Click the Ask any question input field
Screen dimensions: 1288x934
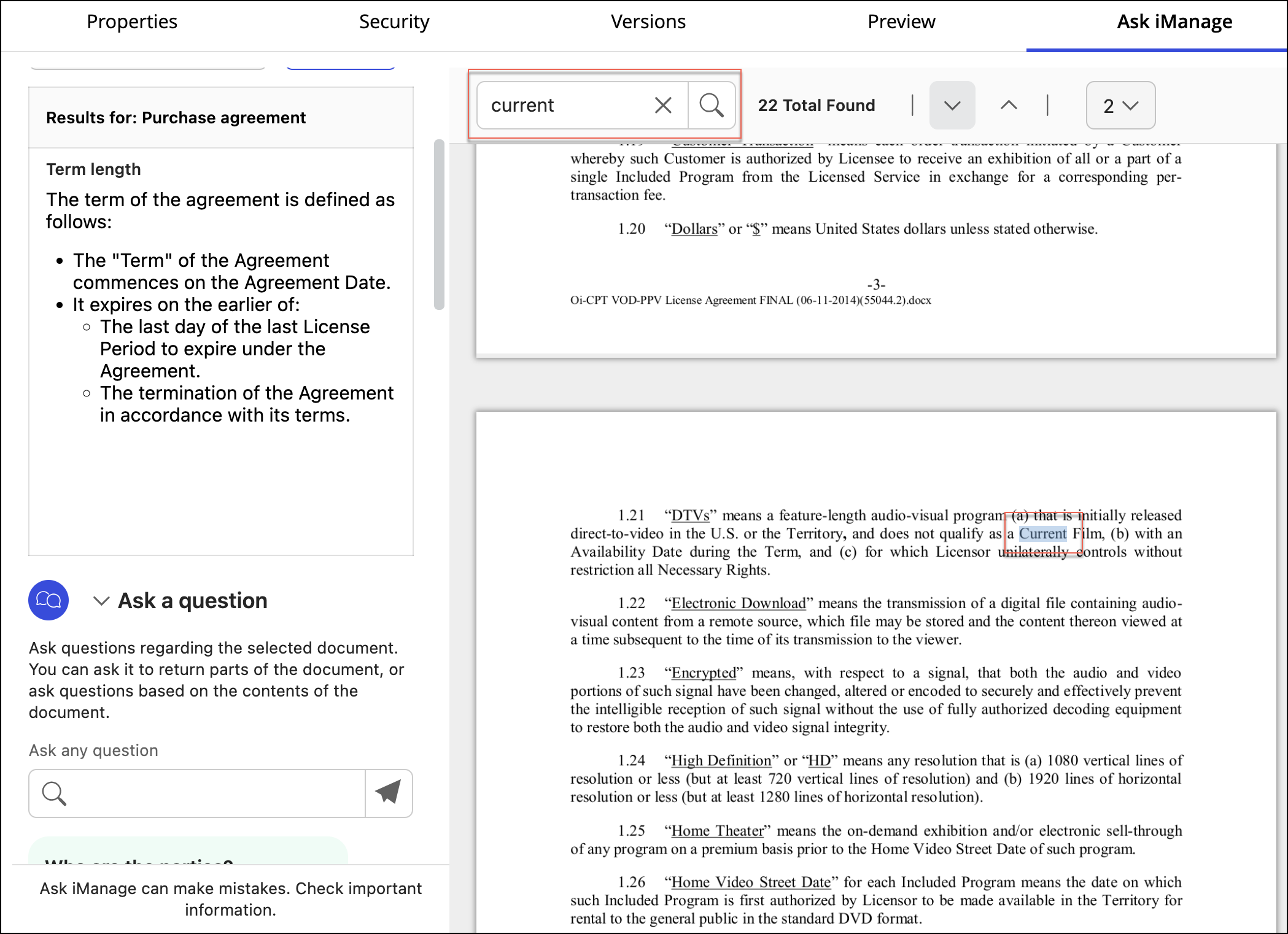pos(215,793)
